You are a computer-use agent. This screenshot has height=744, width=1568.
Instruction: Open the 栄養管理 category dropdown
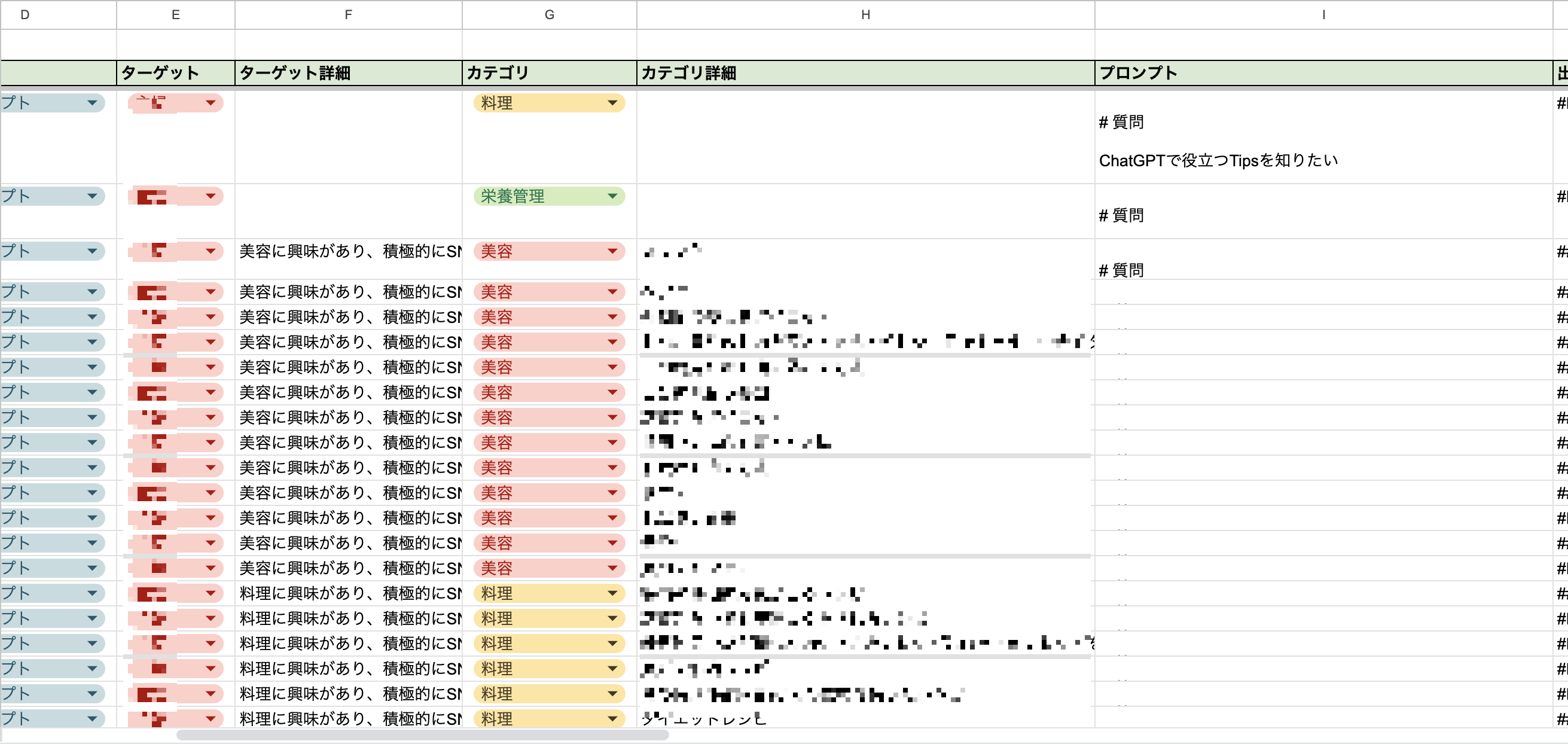(x=612, y=196)
